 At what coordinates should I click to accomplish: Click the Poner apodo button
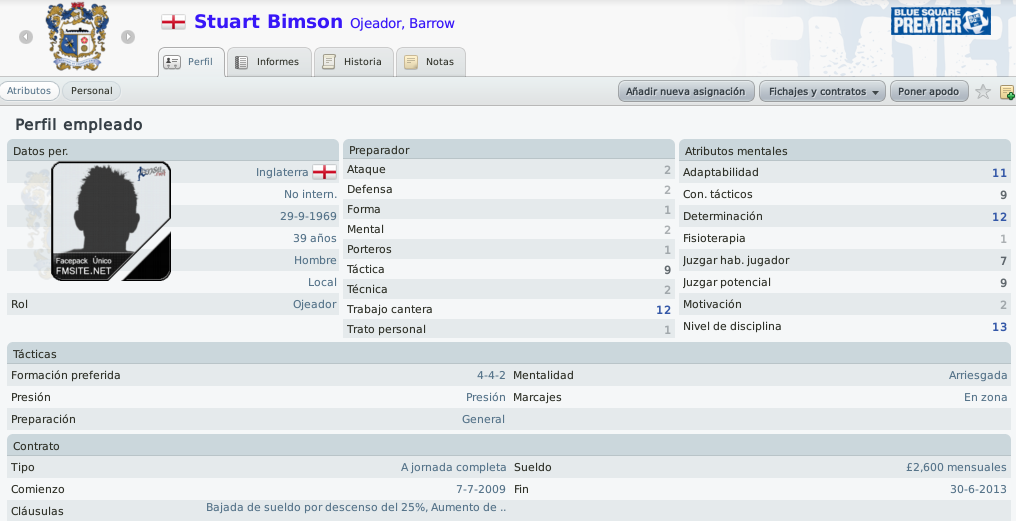click(929, 91)
